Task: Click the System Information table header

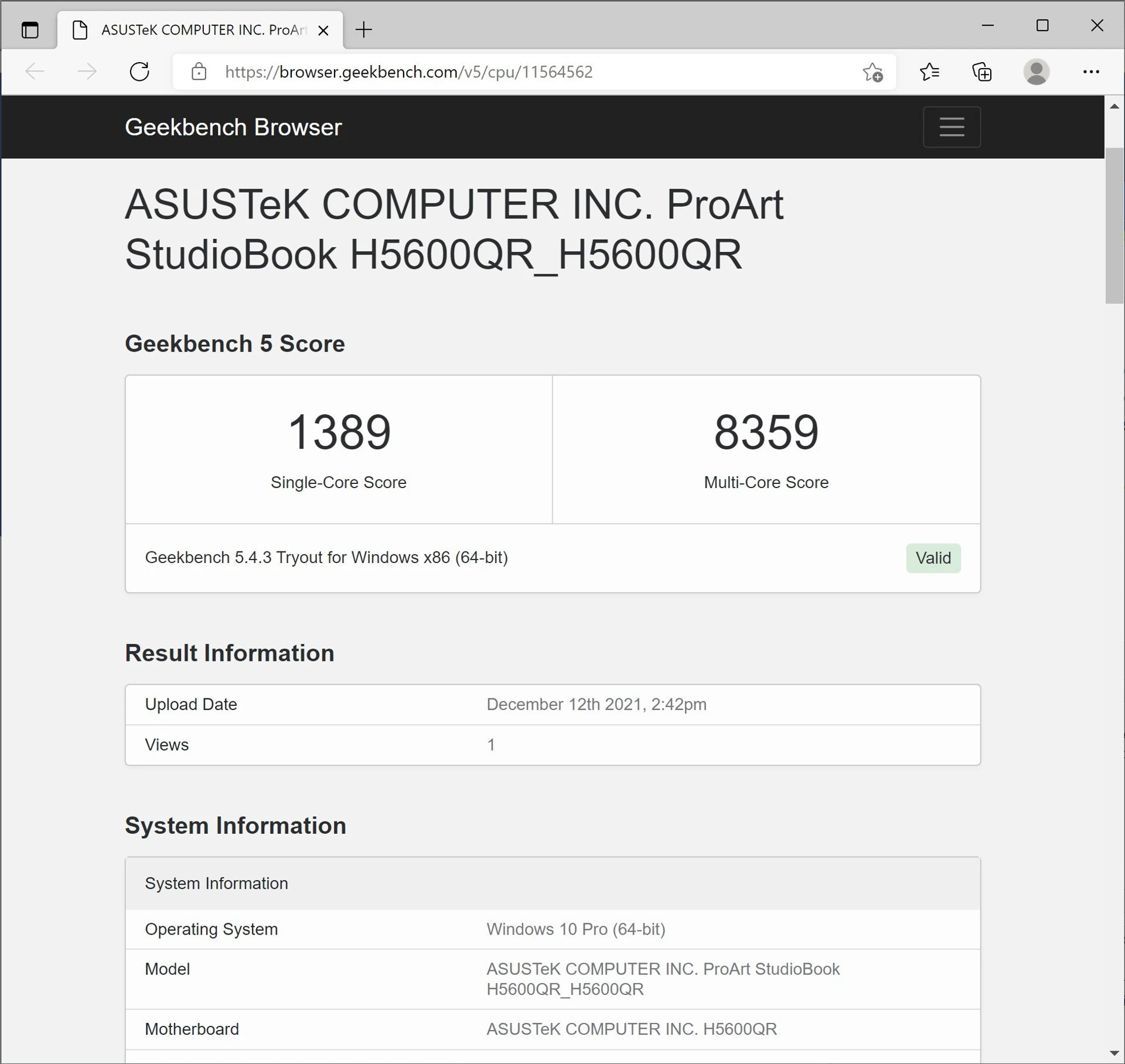Action: point(553,884)
